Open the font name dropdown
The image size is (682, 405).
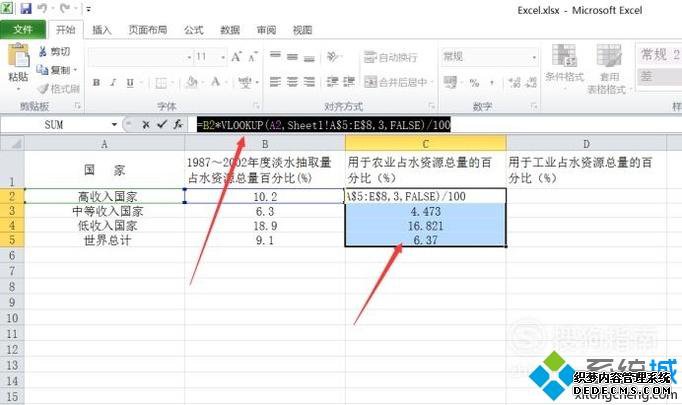tap(189, 57)
